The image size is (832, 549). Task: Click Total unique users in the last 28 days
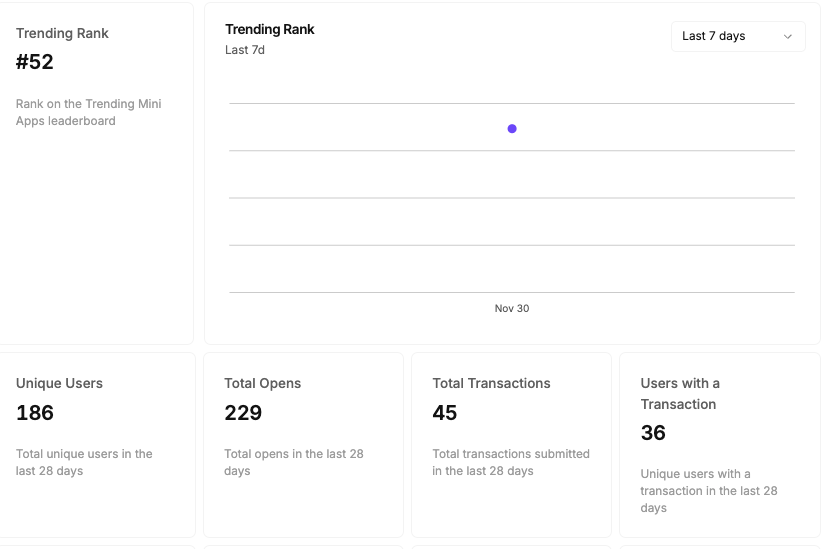point(84,462)
